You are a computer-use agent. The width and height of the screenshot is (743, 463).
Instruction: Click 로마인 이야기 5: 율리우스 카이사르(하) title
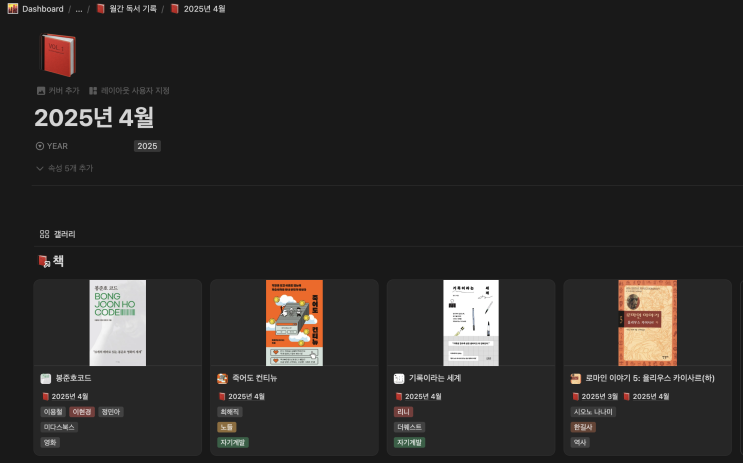[x=650, y=378]
